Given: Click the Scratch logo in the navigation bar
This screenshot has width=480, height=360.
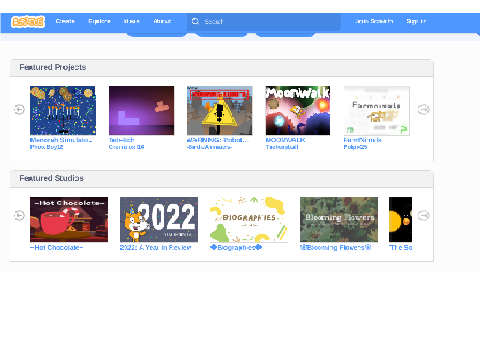Looking at the screenshot, I should (x=28, y=22).
